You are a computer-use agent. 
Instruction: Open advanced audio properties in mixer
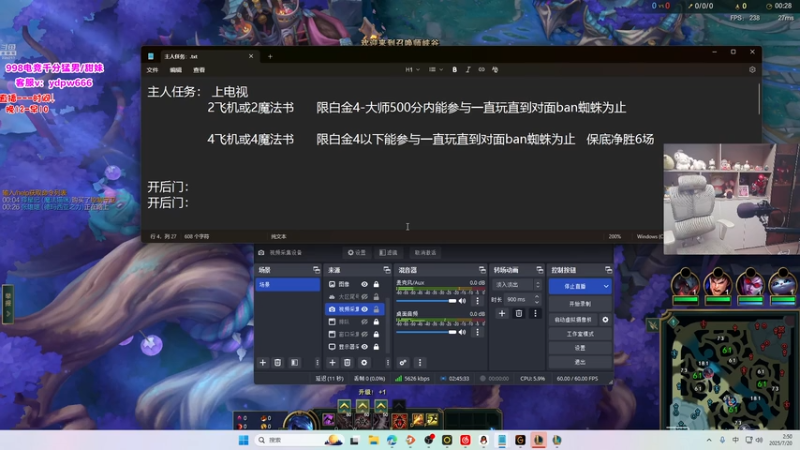pos(403,363)
